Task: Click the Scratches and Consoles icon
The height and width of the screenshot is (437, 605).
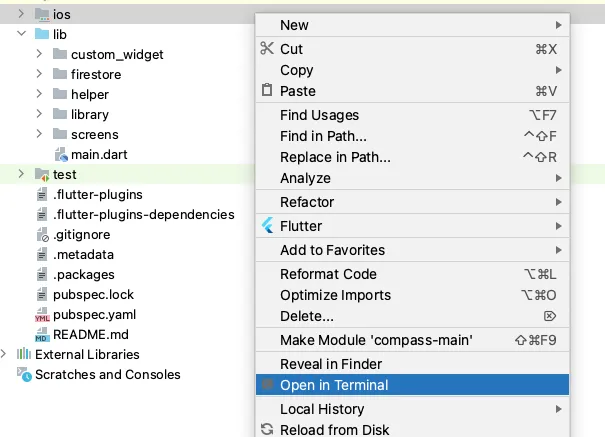Action: (24, 375)
